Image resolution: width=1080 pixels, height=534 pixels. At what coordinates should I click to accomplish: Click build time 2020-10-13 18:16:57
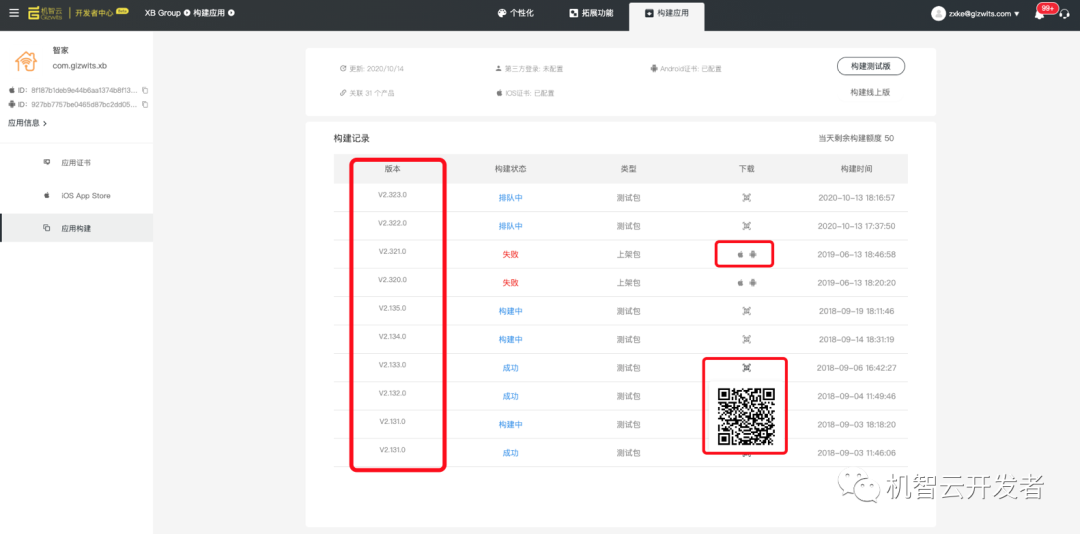point(856,198)
